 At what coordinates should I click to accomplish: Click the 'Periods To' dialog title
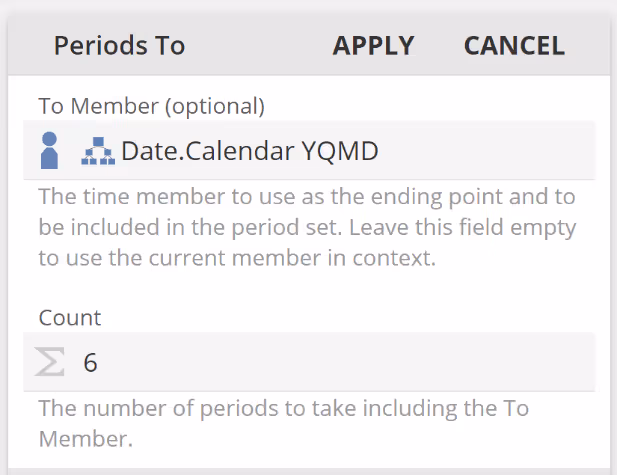119,46
